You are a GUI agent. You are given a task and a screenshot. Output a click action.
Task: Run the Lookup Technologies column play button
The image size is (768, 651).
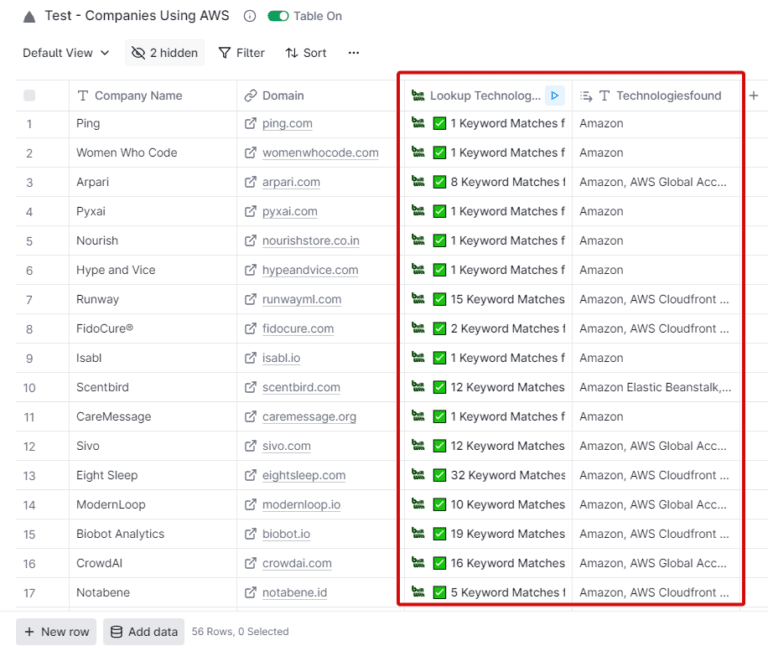tap(555, 96)
